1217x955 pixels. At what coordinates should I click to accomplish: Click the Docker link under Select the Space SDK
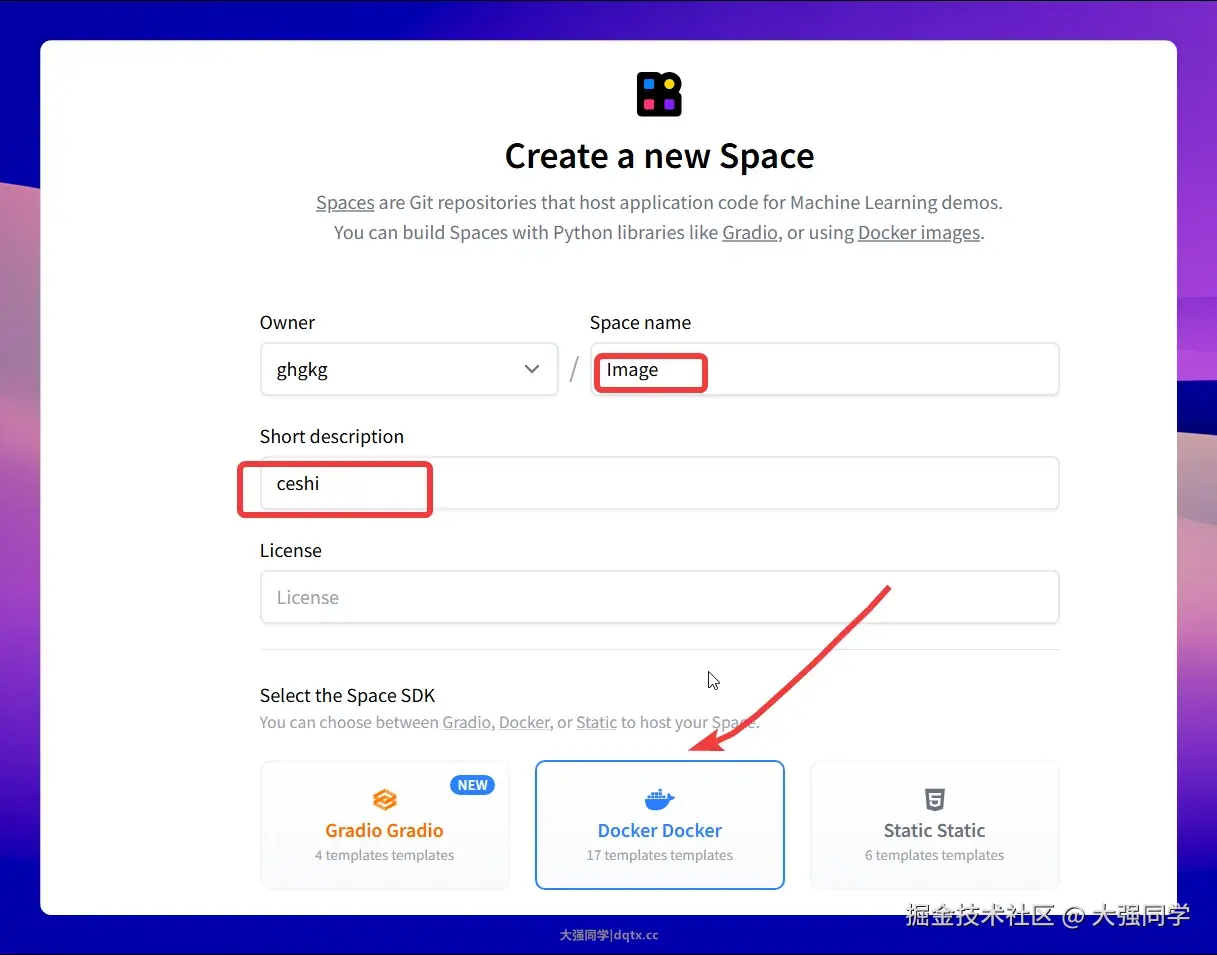pos(524,722)
